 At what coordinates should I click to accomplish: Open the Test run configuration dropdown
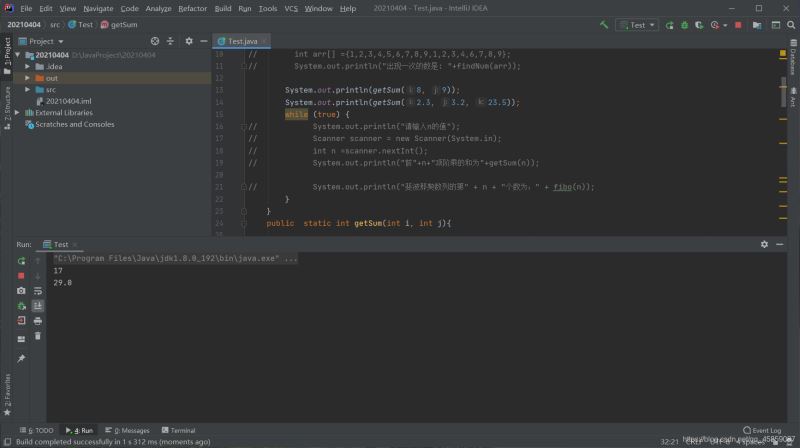pos(637,24)
